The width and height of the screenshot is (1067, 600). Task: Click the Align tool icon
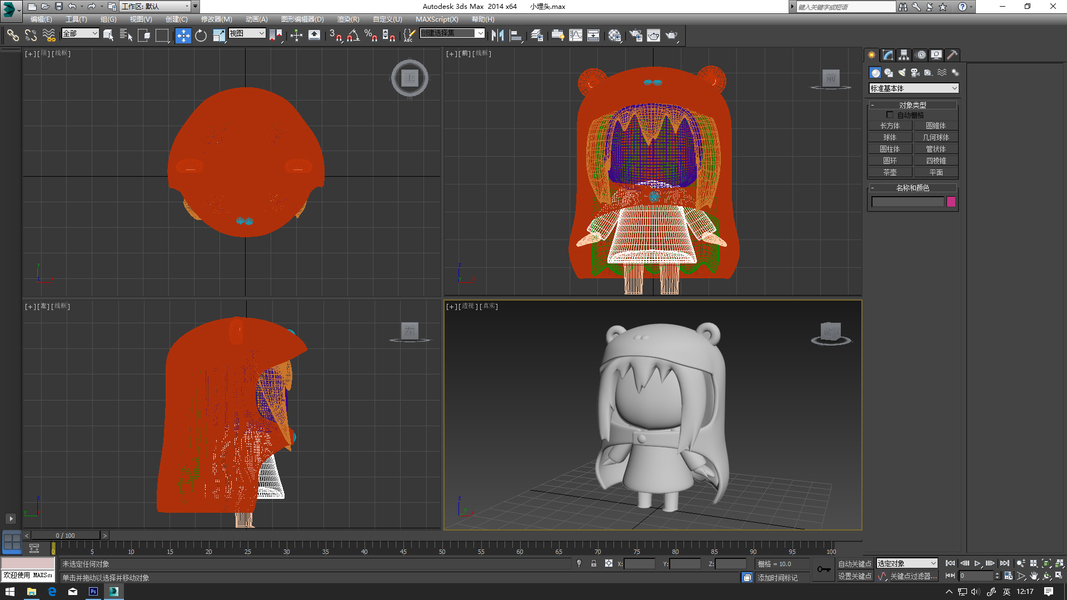click(x=516, y=35)
